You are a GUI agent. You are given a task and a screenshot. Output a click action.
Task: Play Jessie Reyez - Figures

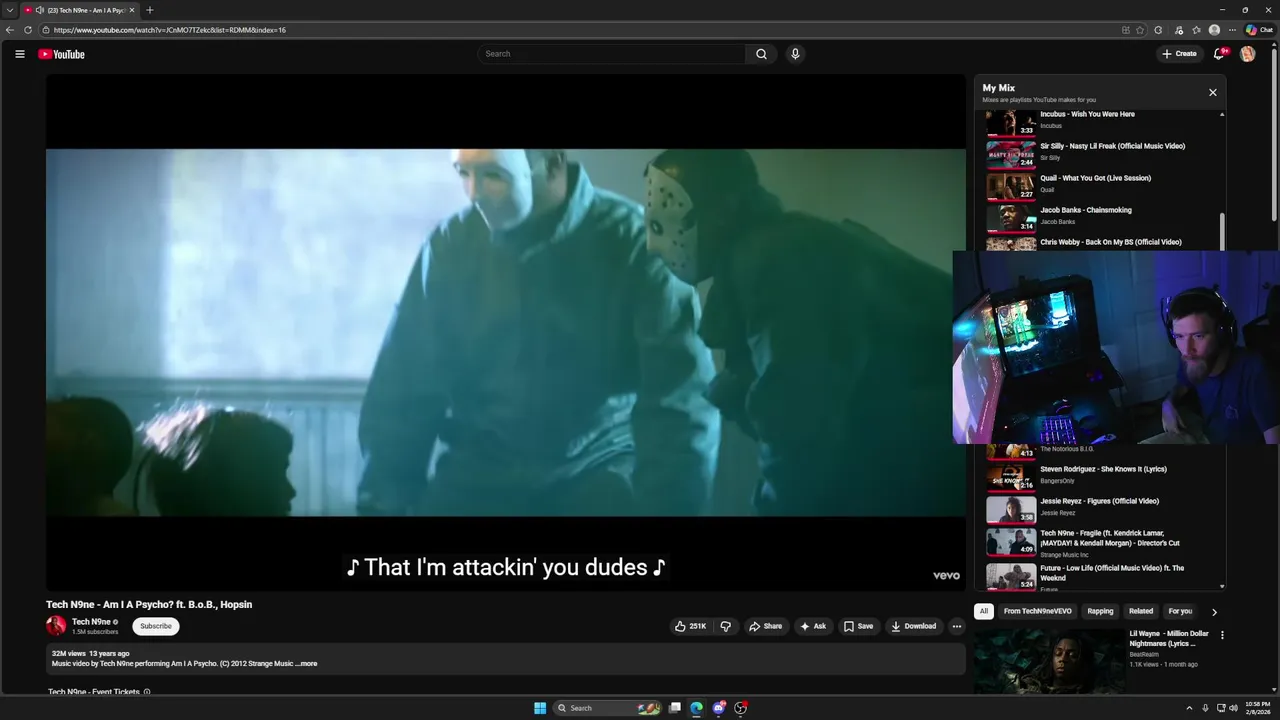1099,501
